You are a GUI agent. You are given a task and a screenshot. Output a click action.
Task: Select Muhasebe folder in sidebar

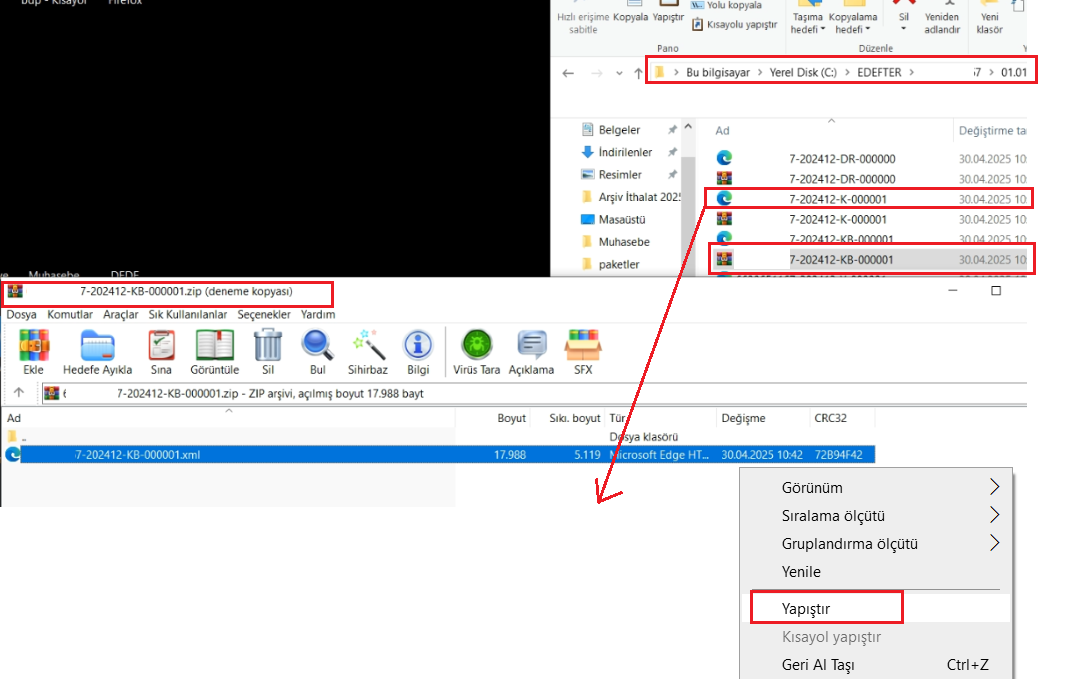click(624, 242)
